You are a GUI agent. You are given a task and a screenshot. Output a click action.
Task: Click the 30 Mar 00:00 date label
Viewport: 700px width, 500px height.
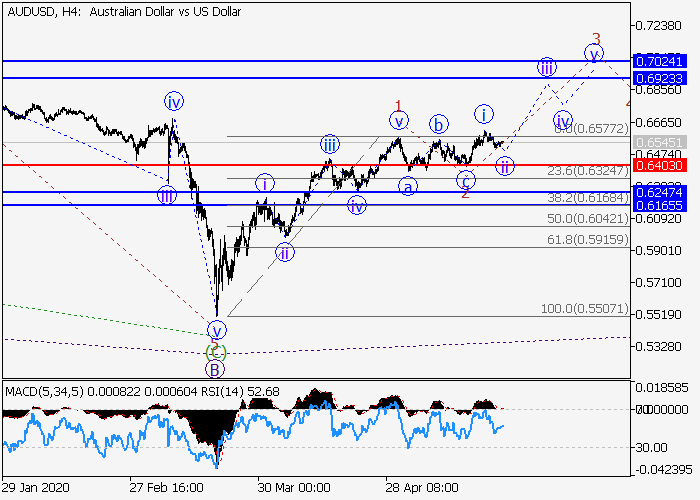[x=294, y=488]
